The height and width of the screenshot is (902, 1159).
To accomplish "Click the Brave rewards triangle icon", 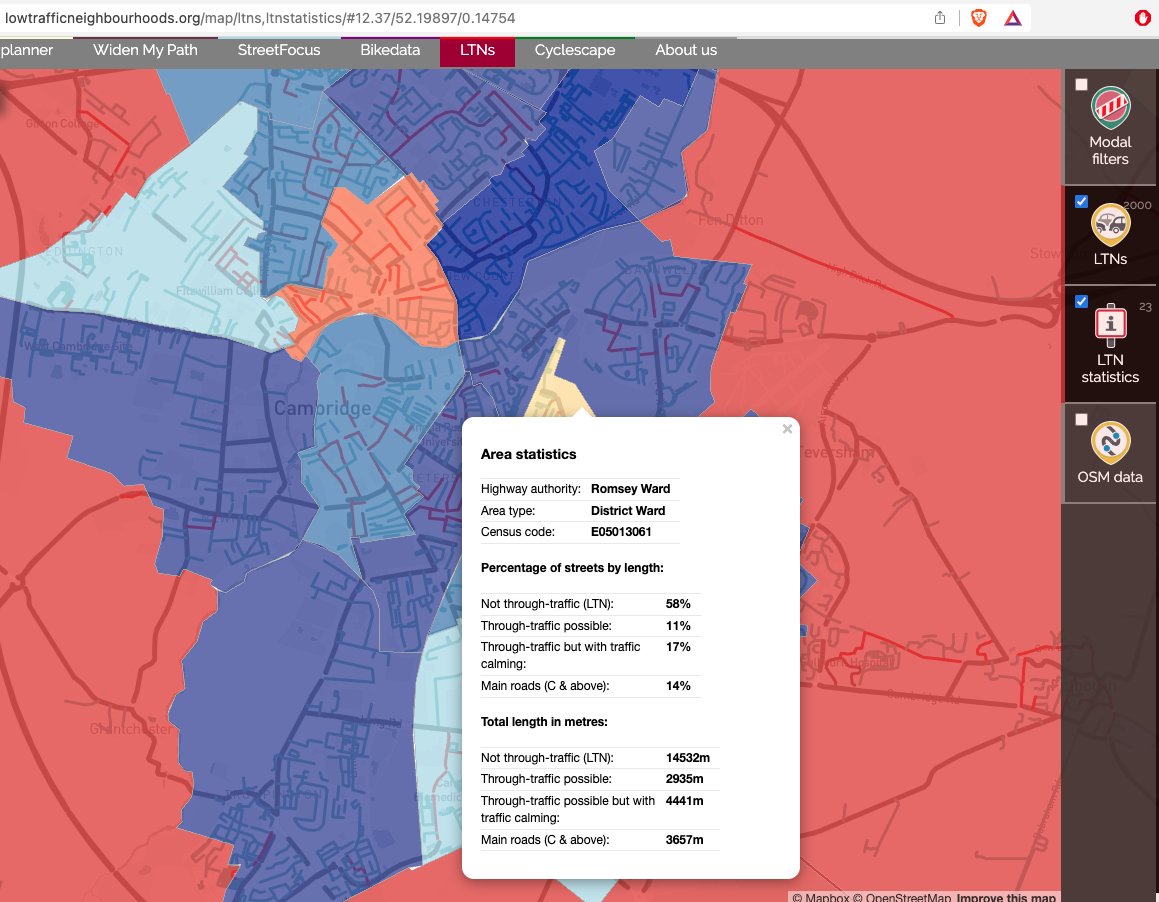I will [1013, 18].
